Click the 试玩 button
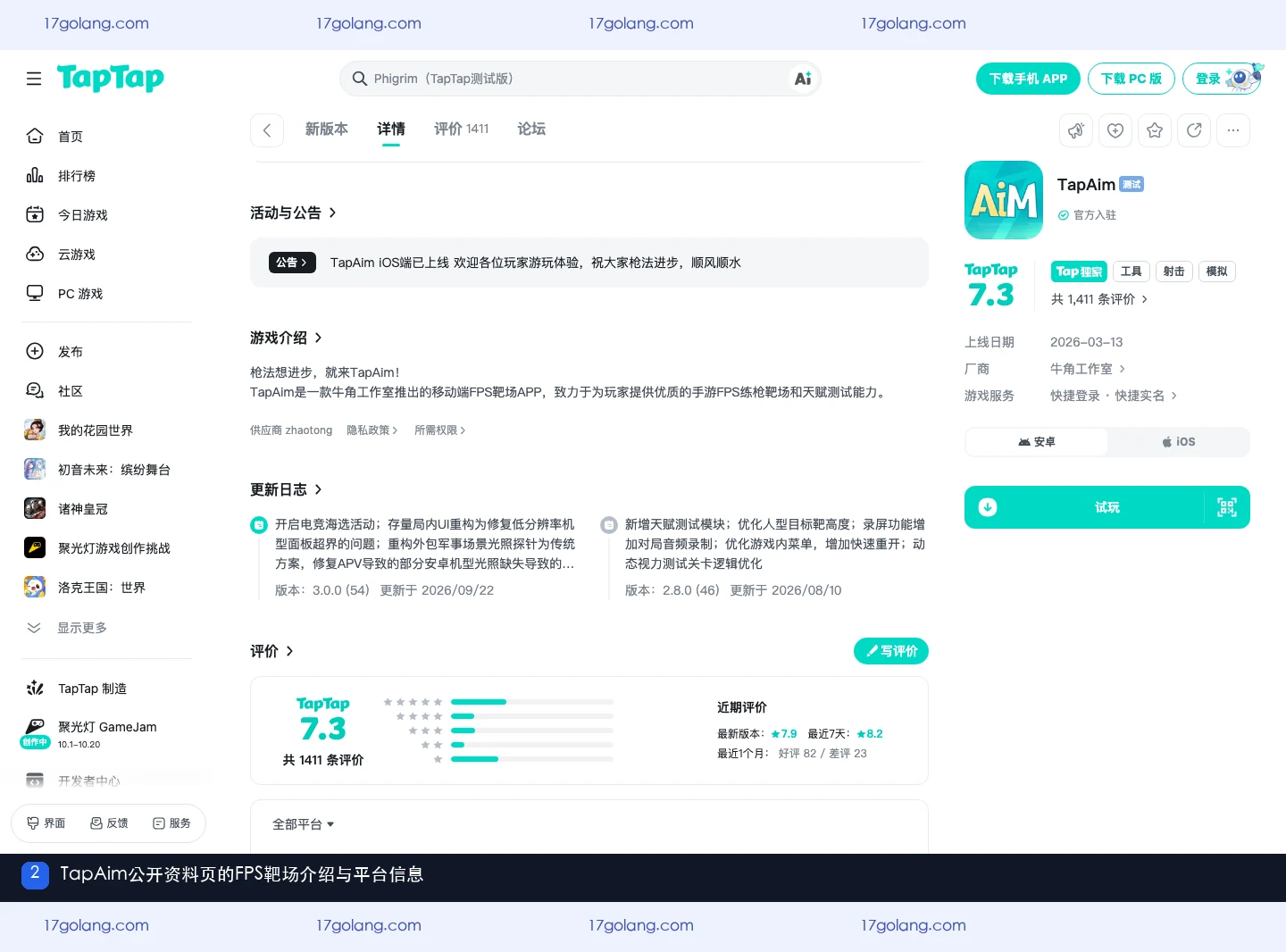The width and height of the screenshot is (1286, 952). 1107,507
